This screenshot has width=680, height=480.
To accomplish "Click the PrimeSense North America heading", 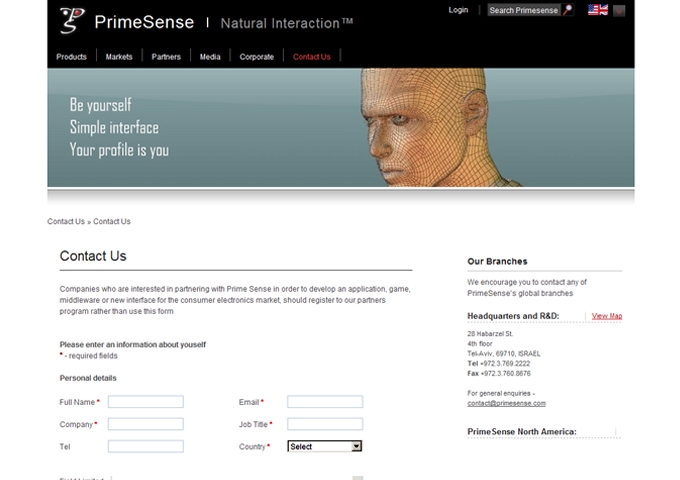I will 522,432.
